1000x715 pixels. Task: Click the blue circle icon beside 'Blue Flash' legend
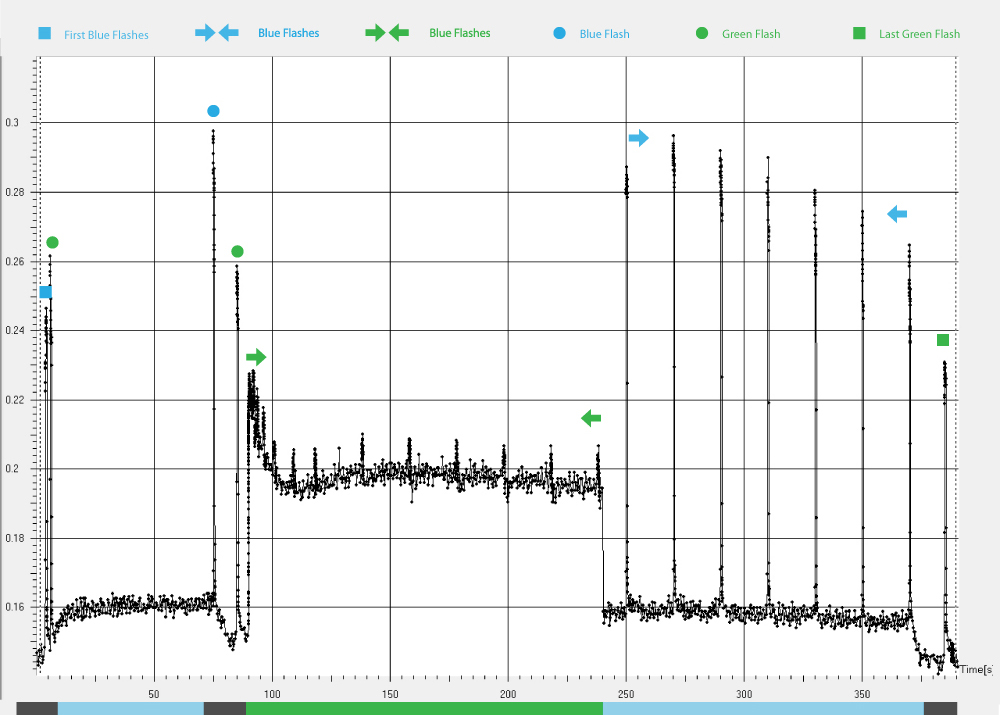click(x=559, y=34)
